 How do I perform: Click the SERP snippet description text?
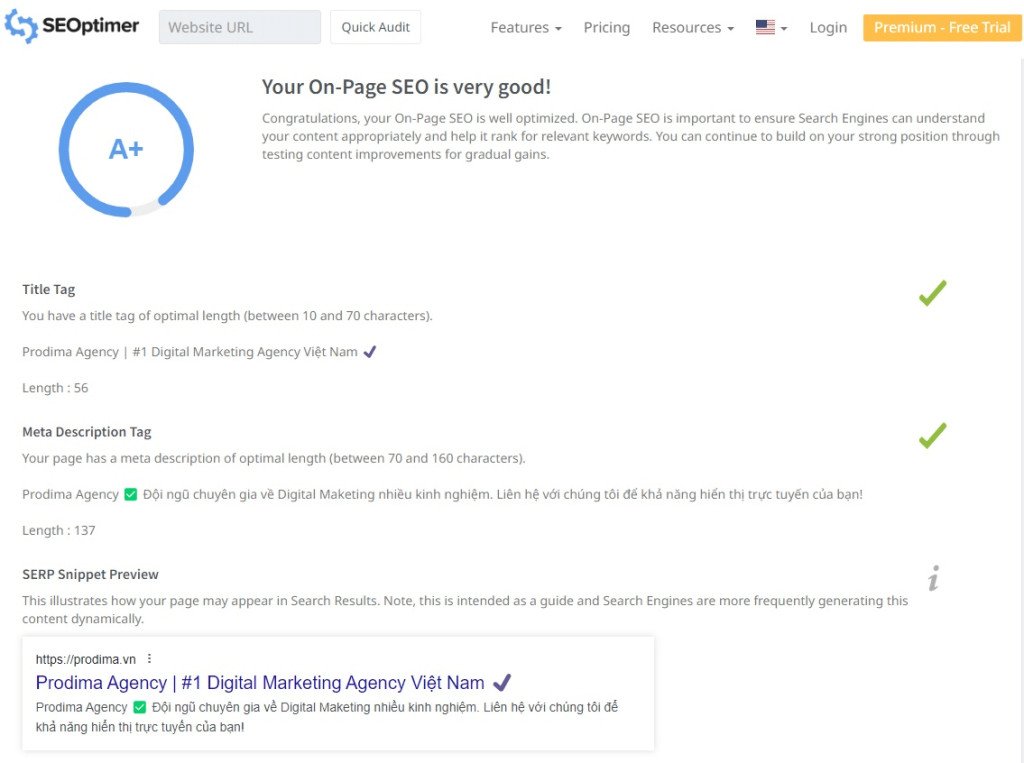pos(327,717)
